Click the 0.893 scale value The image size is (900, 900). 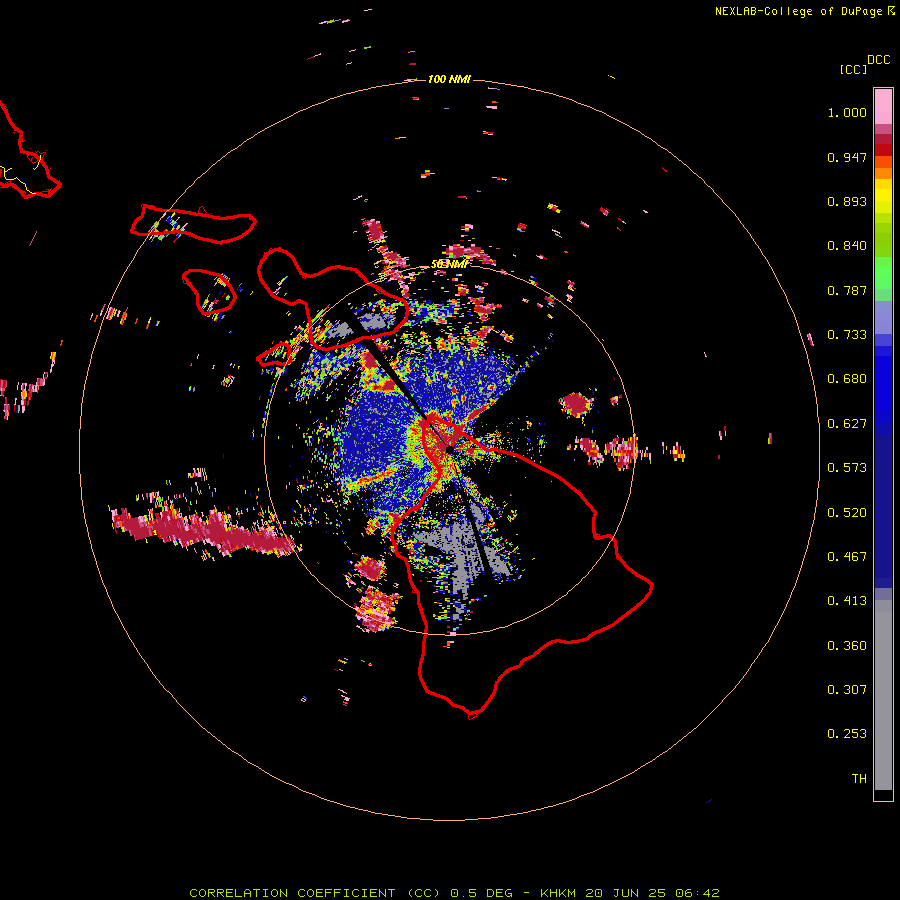click(x=847, y=201)
